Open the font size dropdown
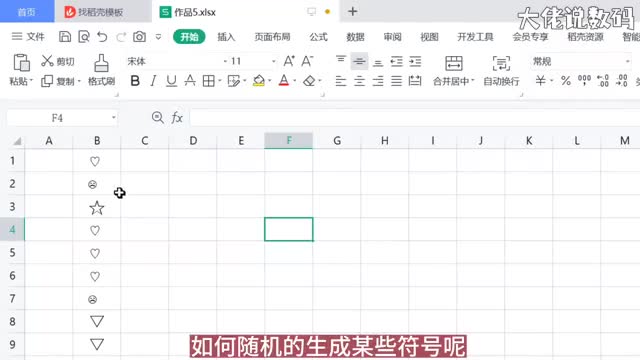640x360 pixels. click(x=273, y=61)
